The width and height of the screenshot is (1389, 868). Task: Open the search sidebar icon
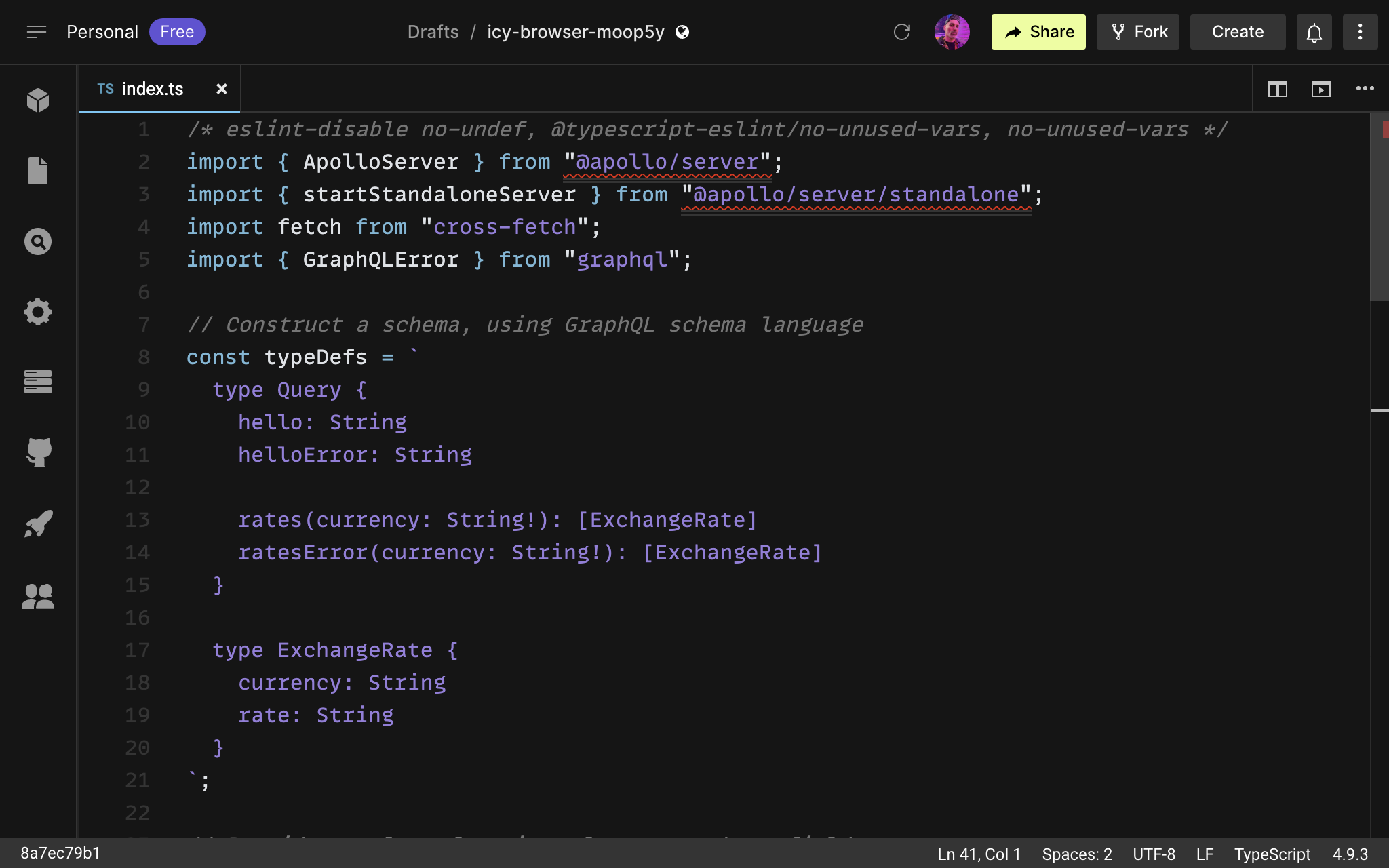tap(38, 241)
